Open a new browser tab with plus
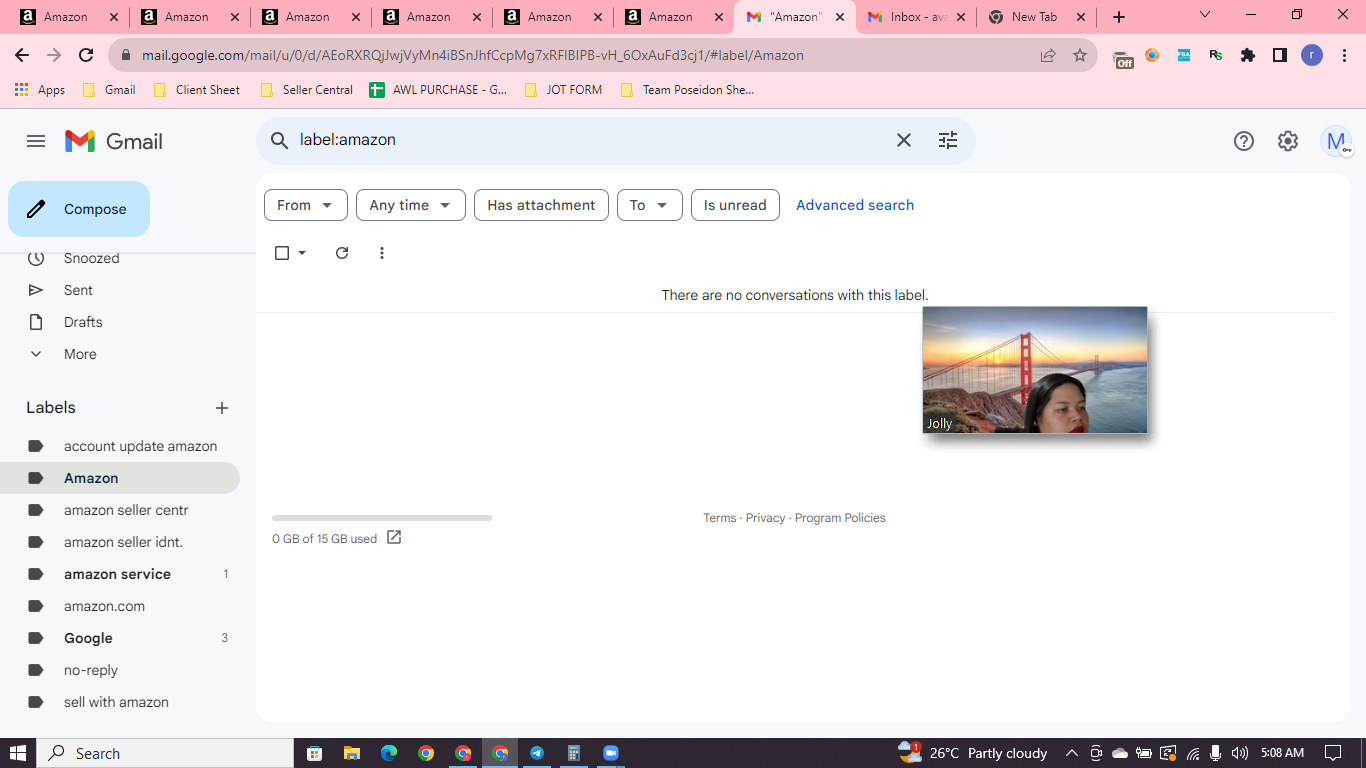Viewport: 1366px width, 768px height. point(1119,17)
